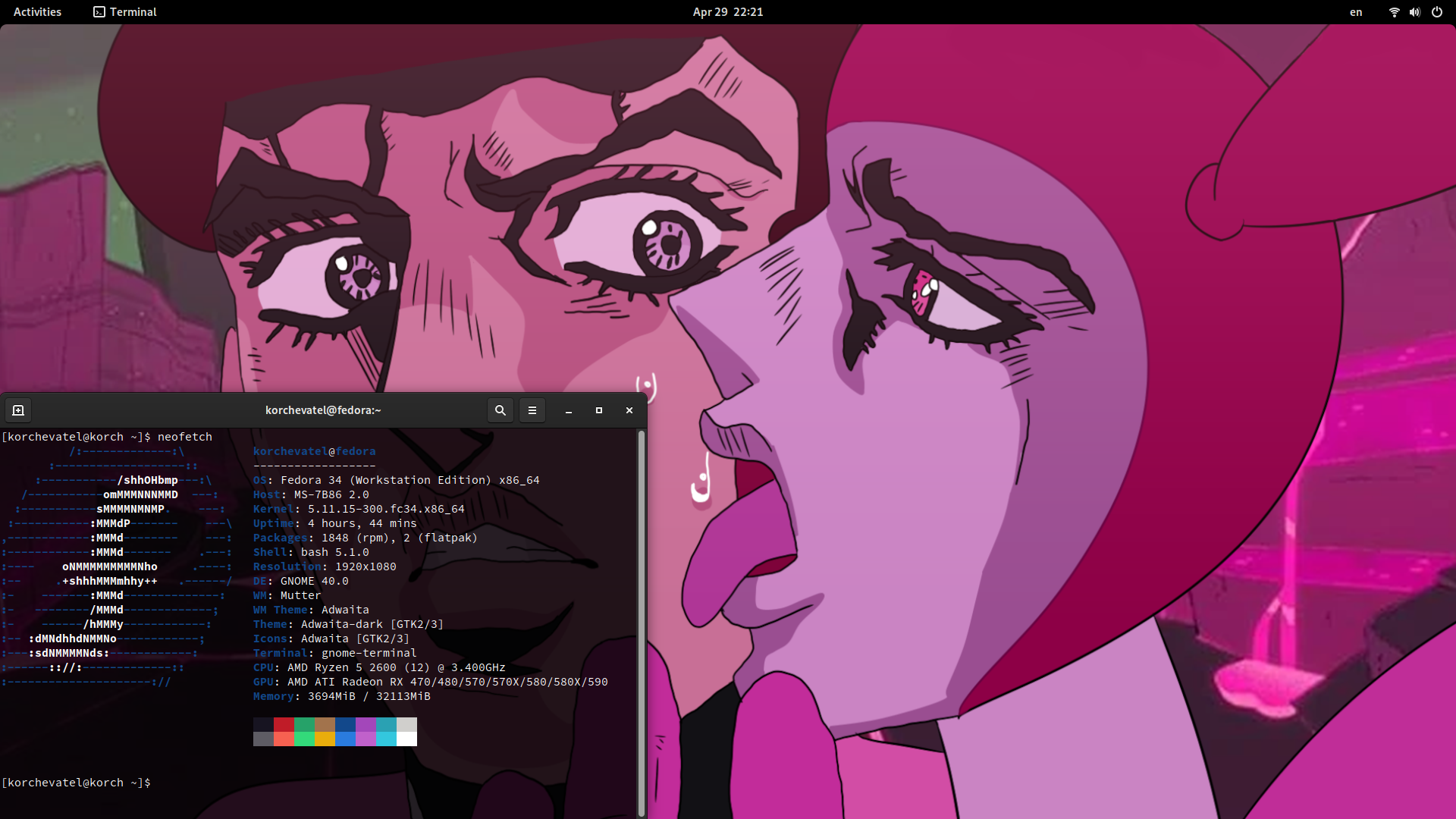Click the Wi-Fi status icon
This screenshot has width=1456, height=819.
(x=1394, y=12)
